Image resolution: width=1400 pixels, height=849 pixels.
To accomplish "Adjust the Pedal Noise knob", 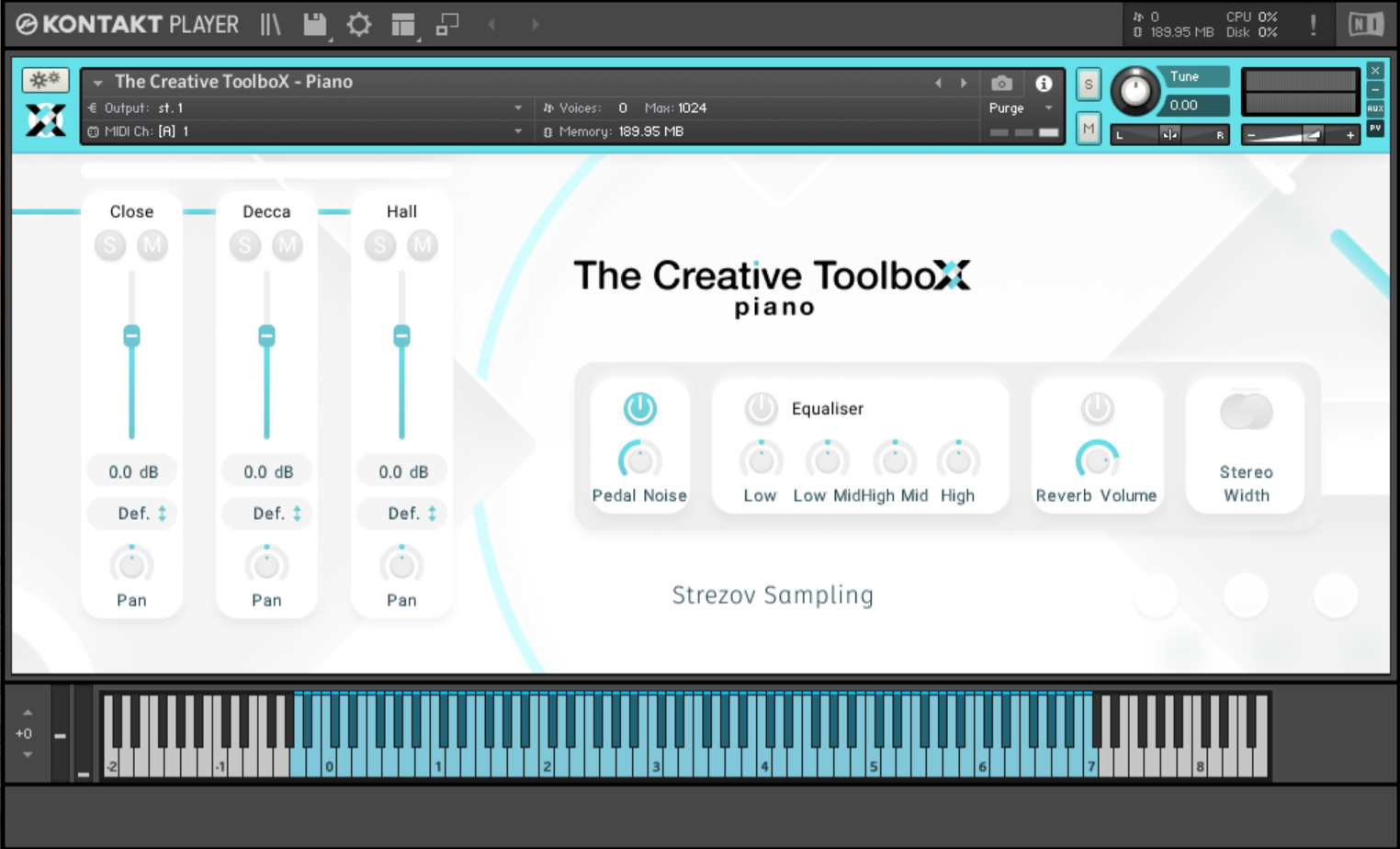I will coord(639,460).
